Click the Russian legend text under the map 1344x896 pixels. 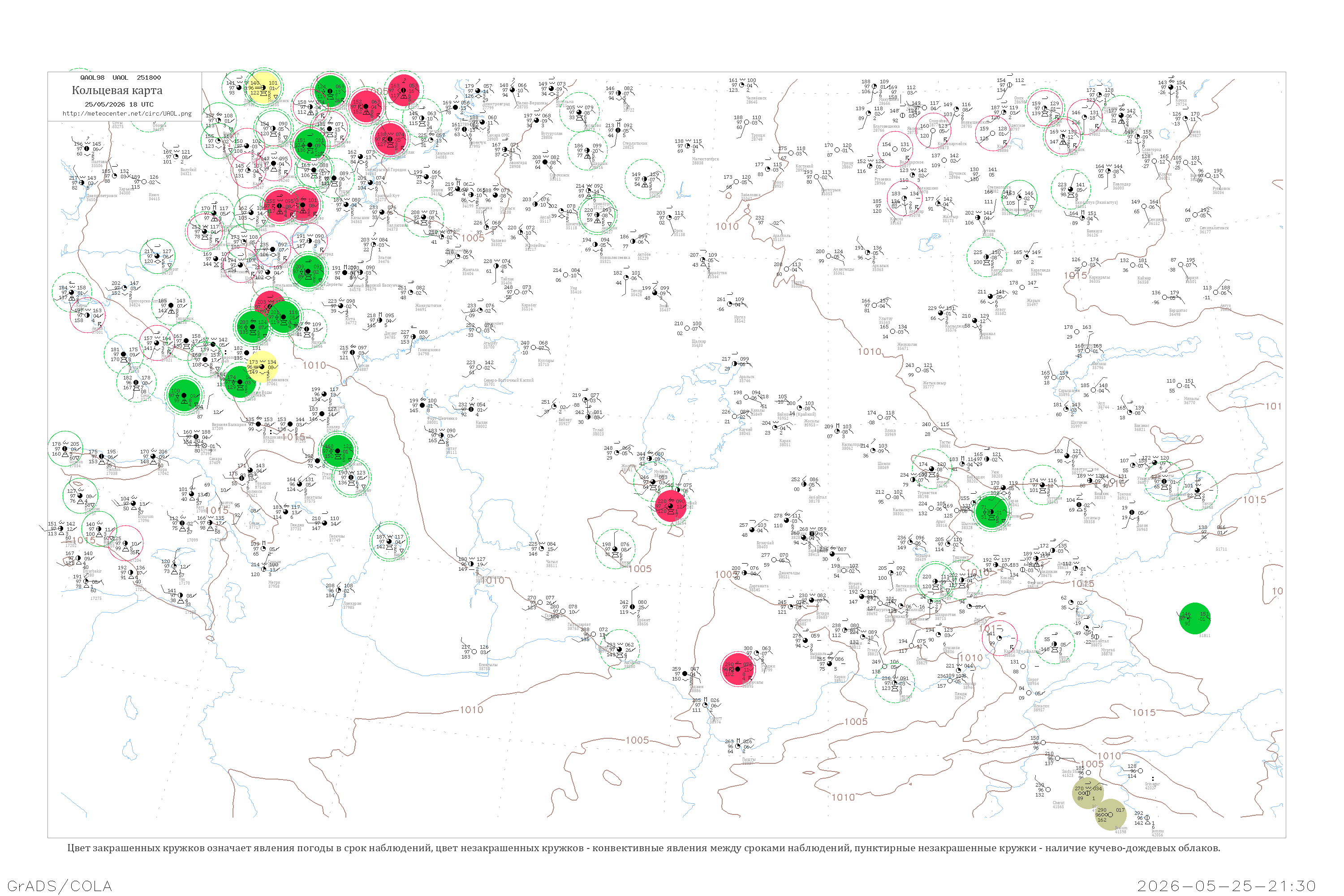tap(643, 848)
